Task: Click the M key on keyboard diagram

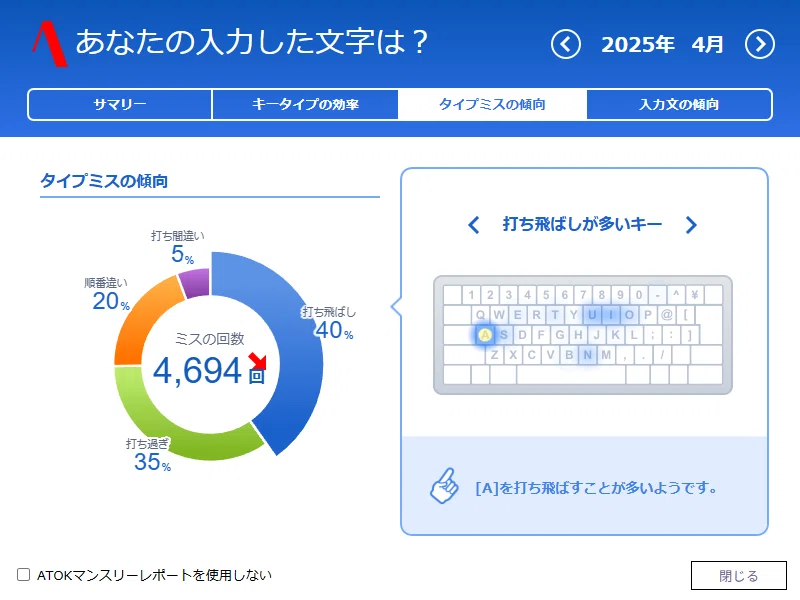Action: [606, 355]
